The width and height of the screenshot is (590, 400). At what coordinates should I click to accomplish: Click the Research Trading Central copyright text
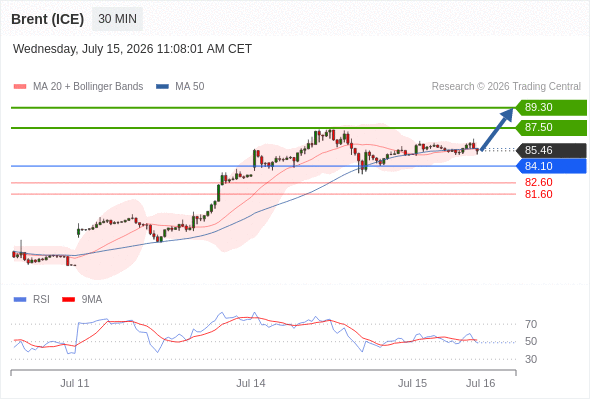[506, 87]
